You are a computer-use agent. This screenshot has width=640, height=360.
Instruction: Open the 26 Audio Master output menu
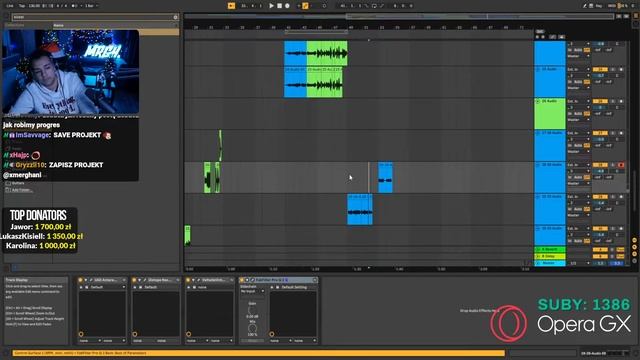(x=578, y=120)
